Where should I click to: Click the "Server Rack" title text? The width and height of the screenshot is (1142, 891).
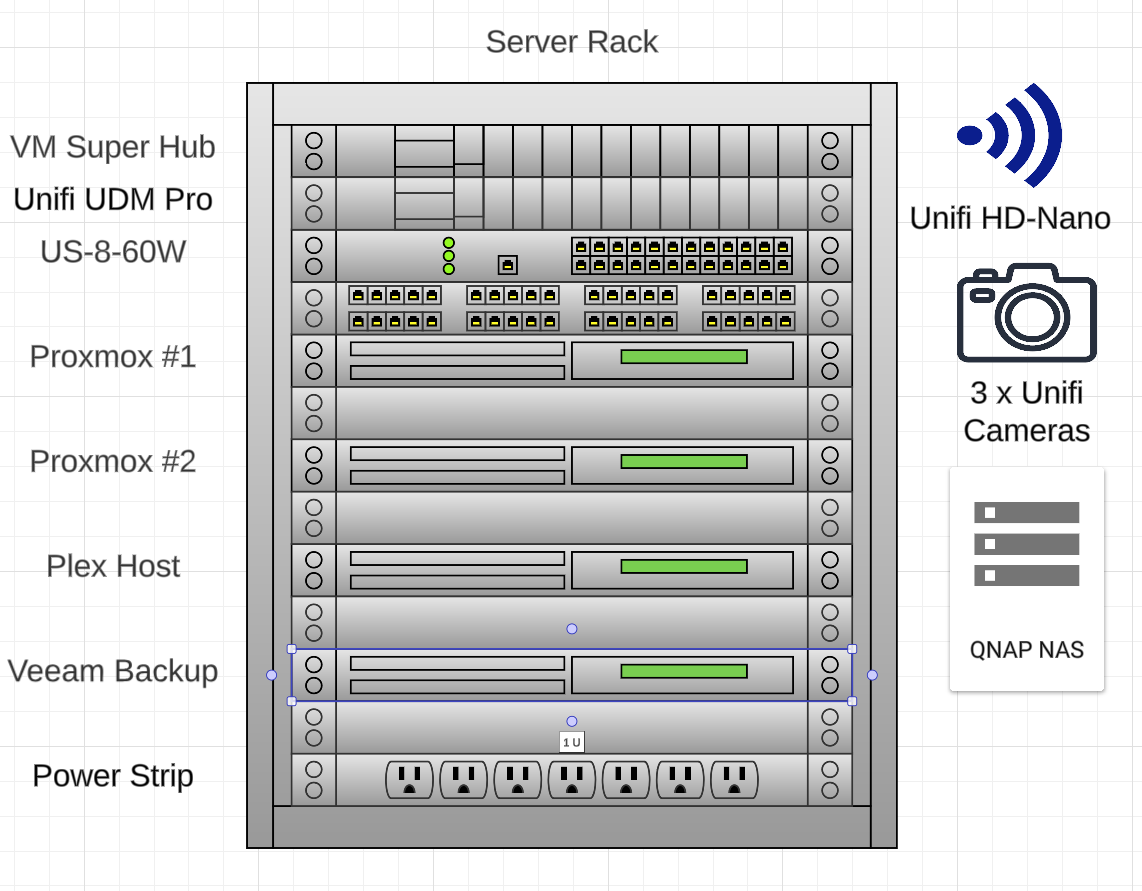click(571, 42)
